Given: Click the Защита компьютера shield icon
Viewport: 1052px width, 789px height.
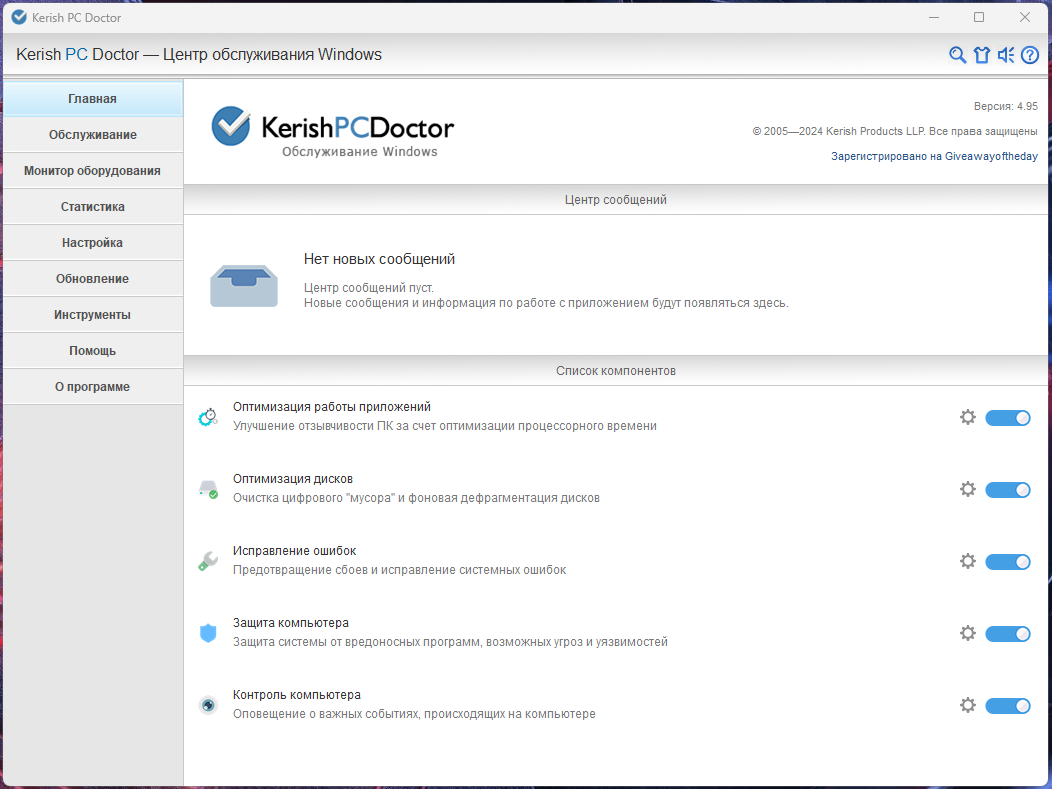Looking at the screenshot, I should point(208,633).
